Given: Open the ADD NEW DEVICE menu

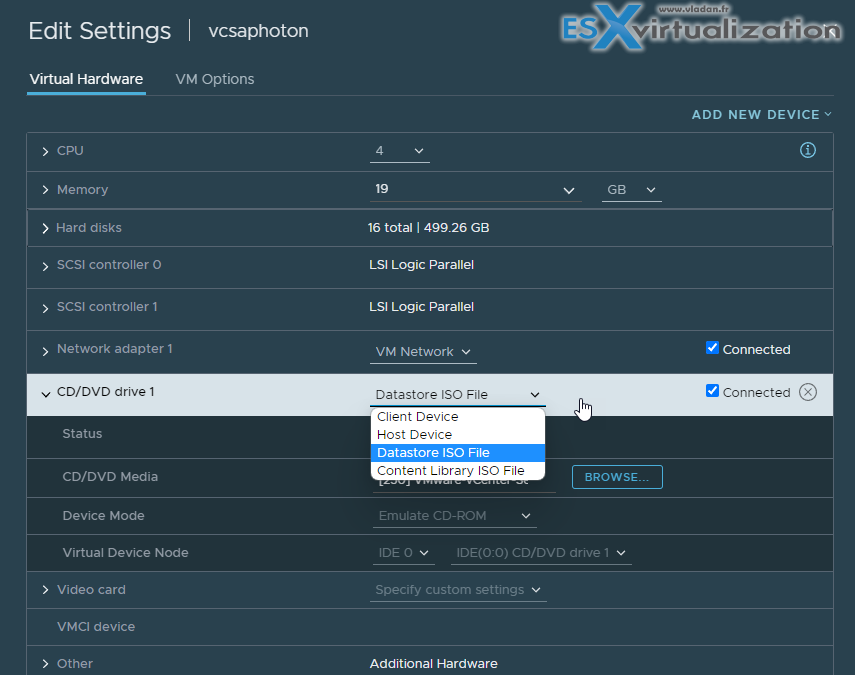Looking at the screenshot, I should [761, 114].
